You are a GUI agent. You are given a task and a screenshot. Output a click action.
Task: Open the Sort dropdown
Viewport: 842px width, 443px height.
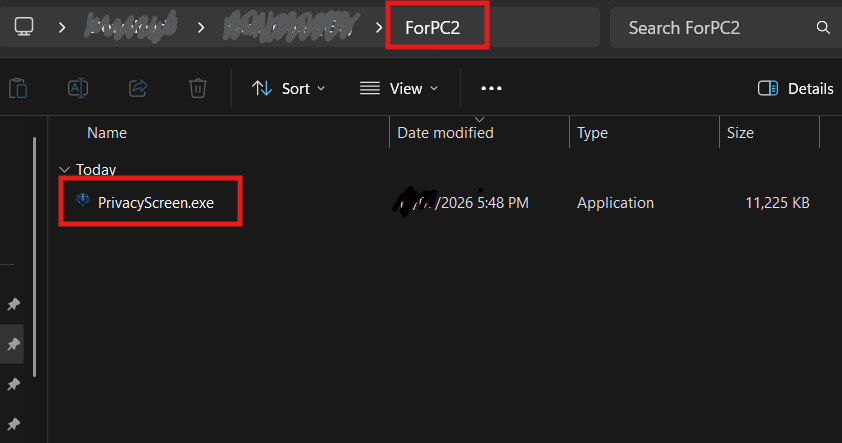click(x=288, y=89)
